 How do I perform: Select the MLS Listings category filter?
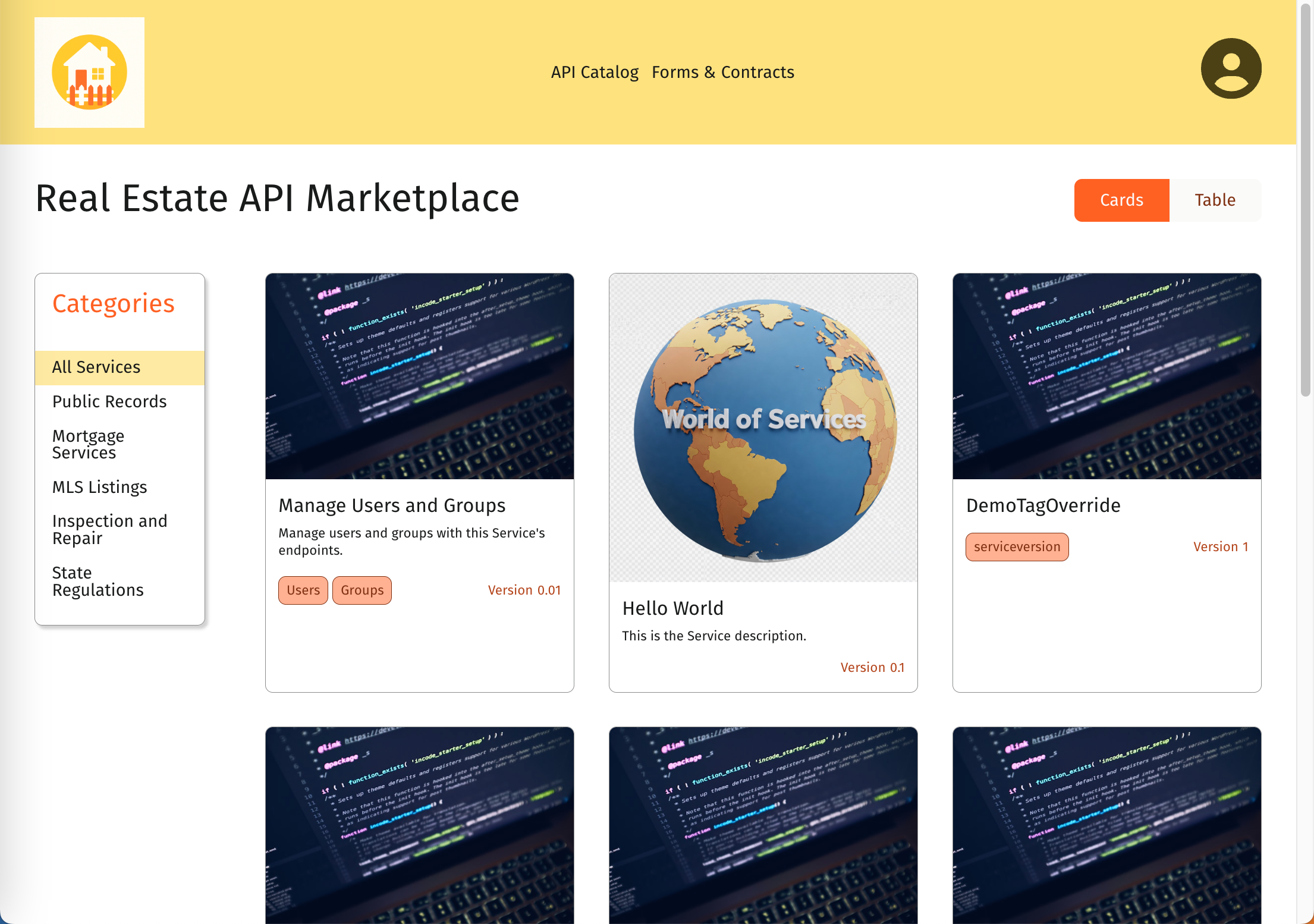pyautogui.click(x=99, y=486)
